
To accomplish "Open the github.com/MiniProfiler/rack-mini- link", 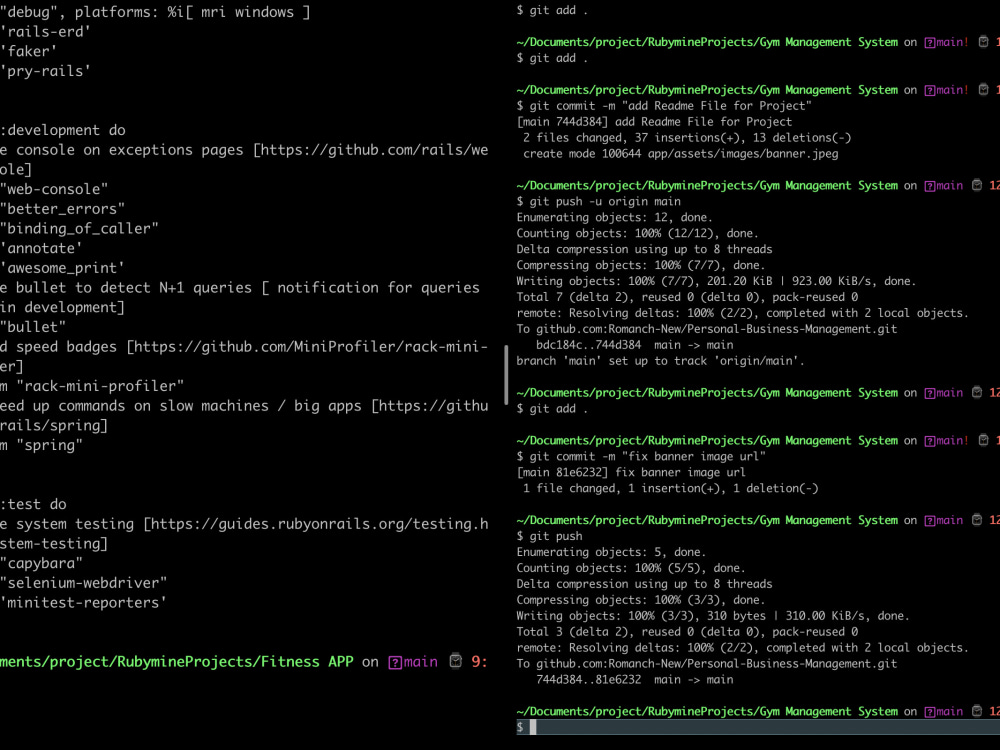I will [310, 347].
